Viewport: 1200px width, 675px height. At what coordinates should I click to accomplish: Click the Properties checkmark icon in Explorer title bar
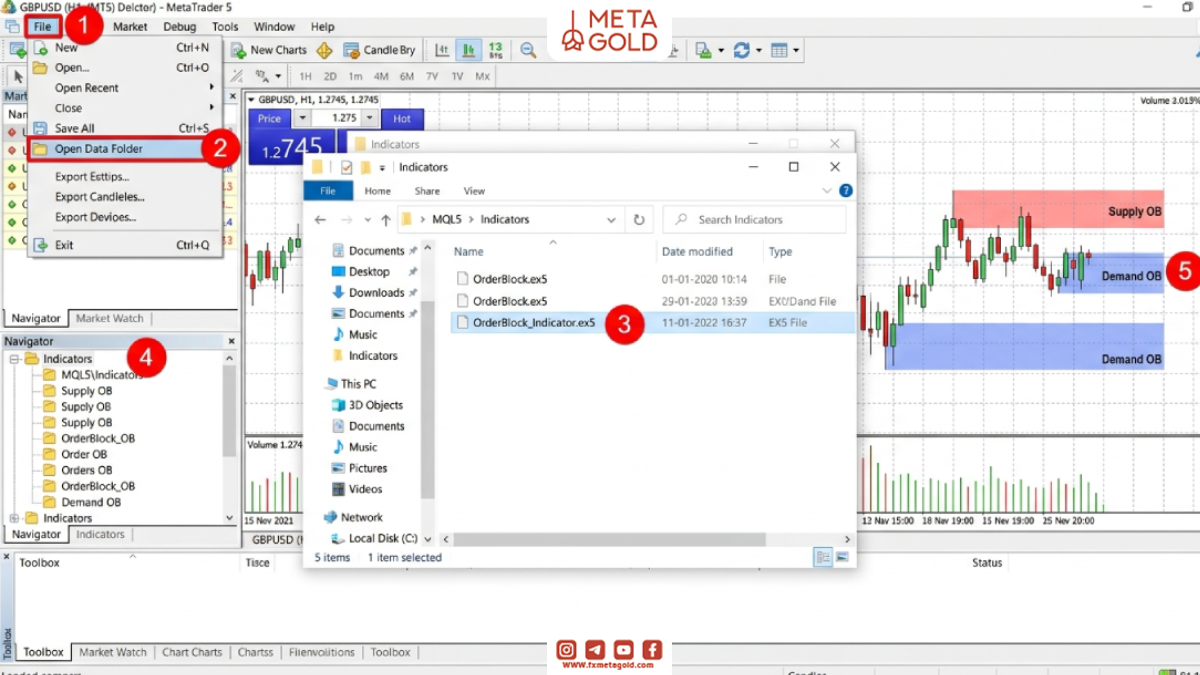pos(346,167)
